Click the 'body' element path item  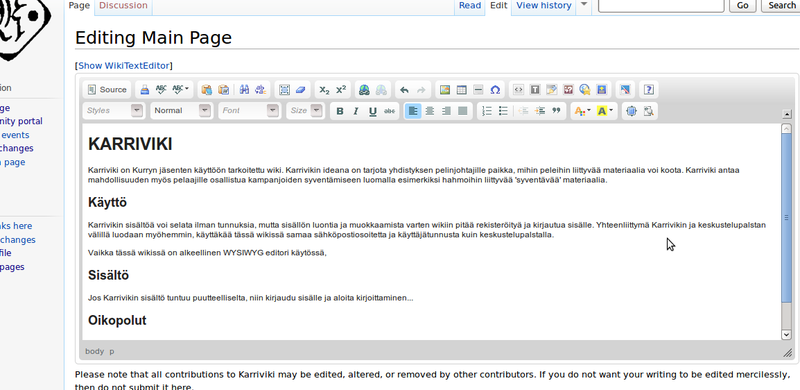pos(94,351)
